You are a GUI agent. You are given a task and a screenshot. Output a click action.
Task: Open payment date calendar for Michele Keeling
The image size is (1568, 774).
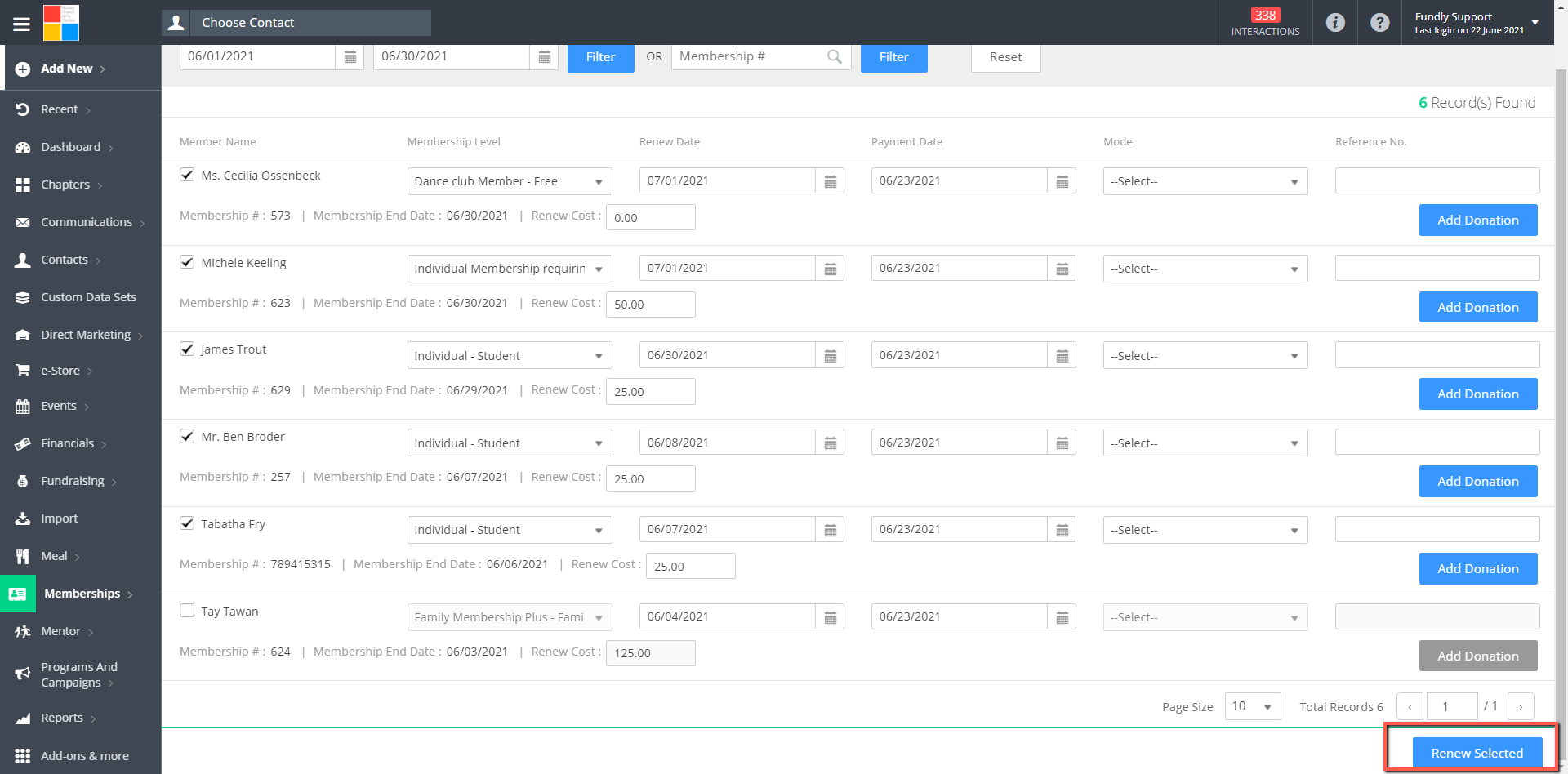coord(1062,269)
